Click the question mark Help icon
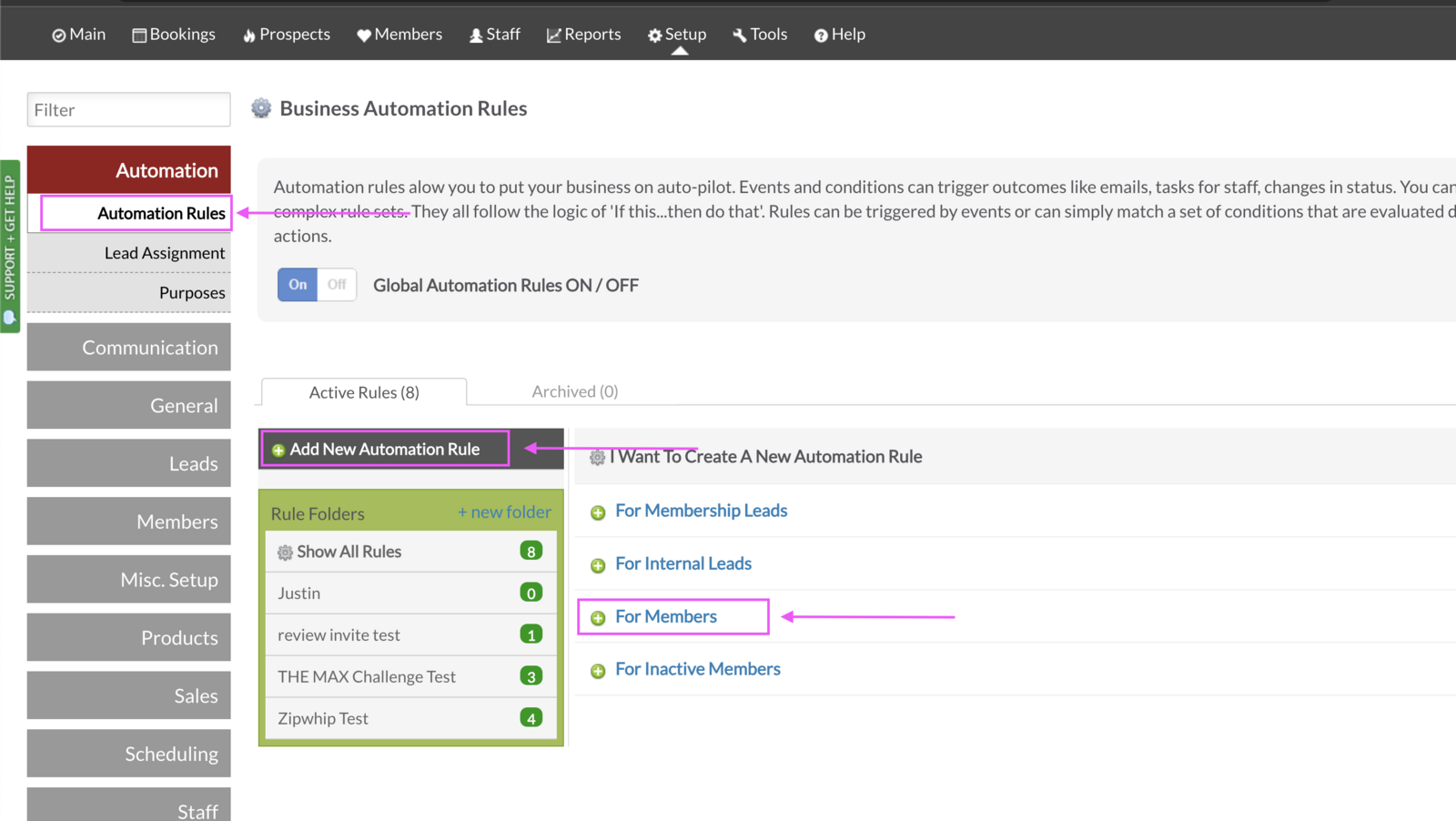Image resolution: width=1456 pixels, height=821 pixels. (821, 35)
